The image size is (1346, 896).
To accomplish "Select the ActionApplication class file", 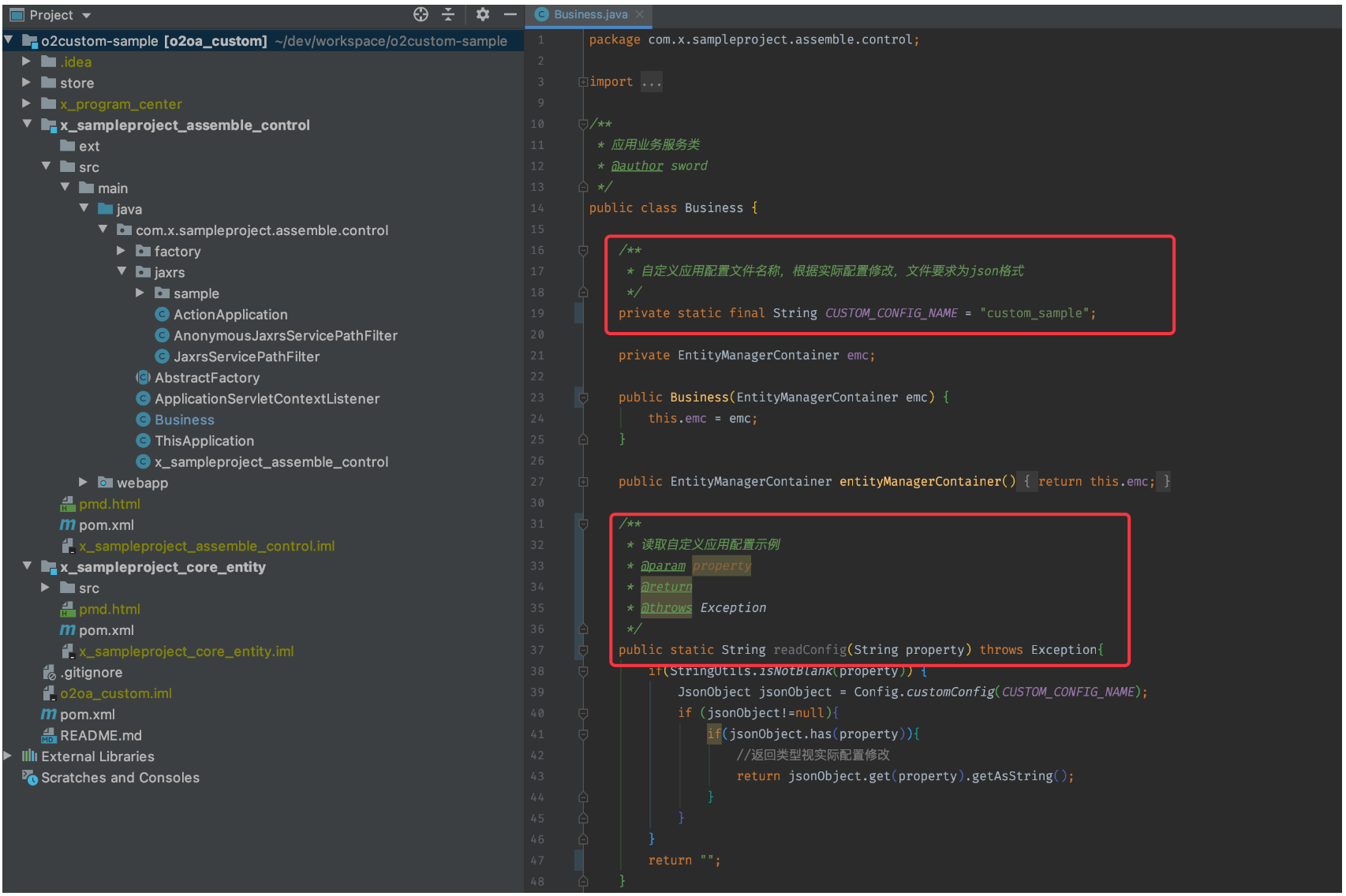I will point(230,315).
